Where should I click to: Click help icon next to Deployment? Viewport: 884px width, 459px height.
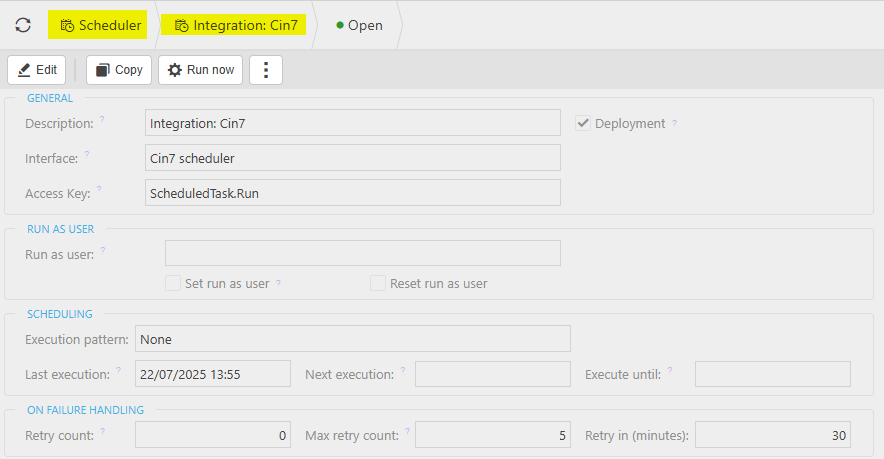[x=674, y=123]
